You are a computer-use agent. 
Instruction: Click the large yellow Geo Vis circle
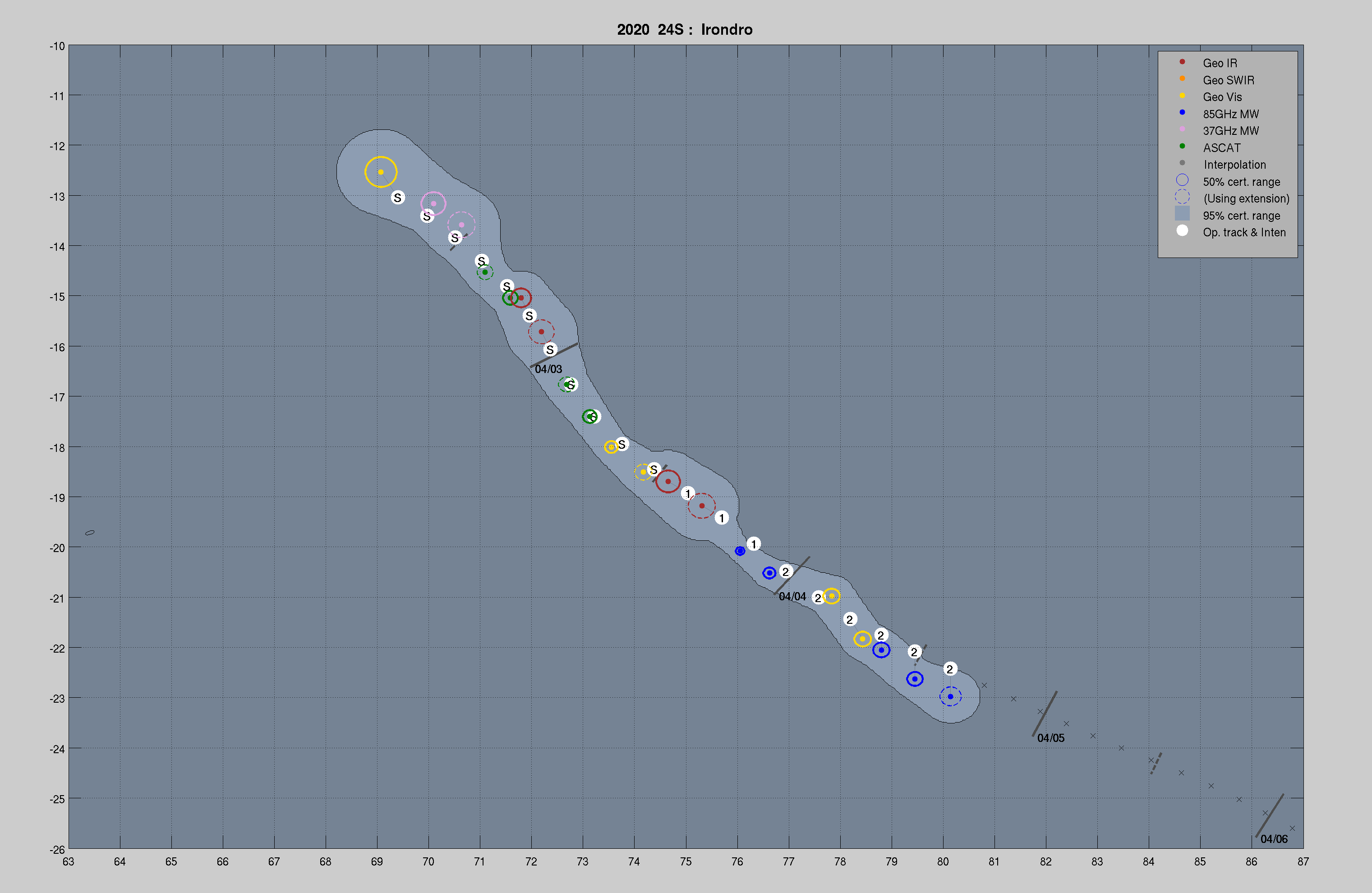pos(381,172)
